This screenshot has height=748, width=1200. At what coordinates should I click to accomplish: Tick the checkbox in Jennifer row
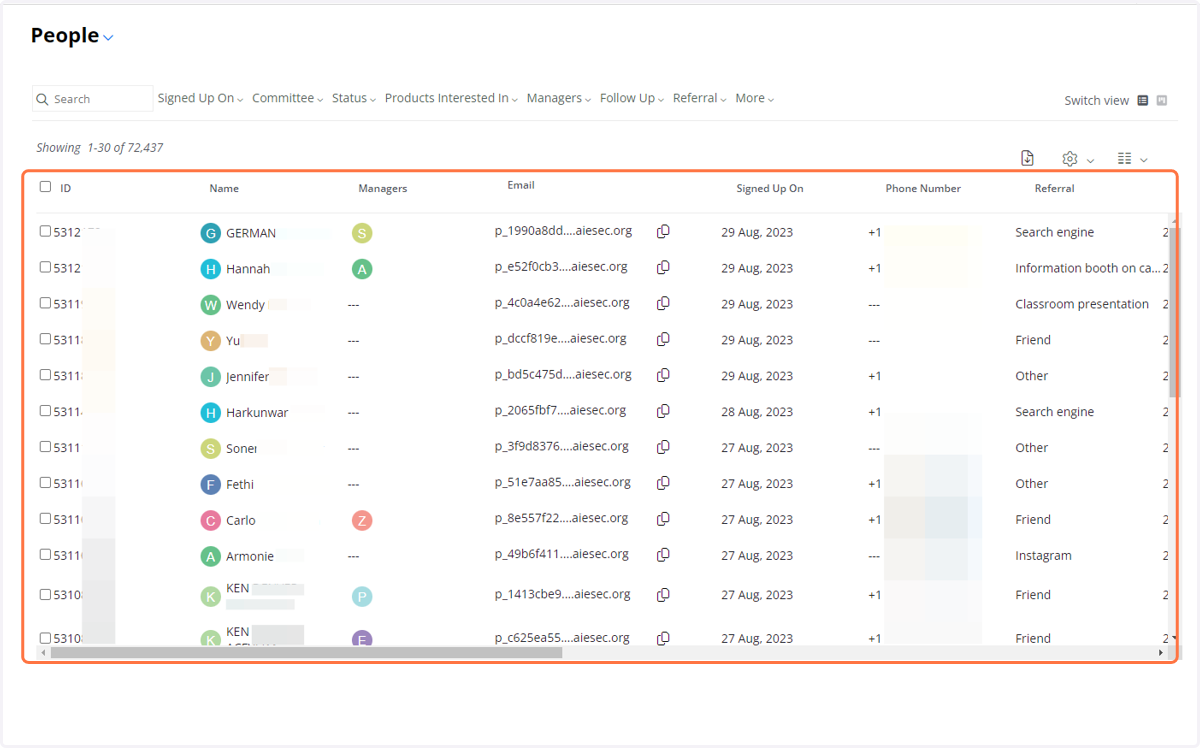[45, 375]
